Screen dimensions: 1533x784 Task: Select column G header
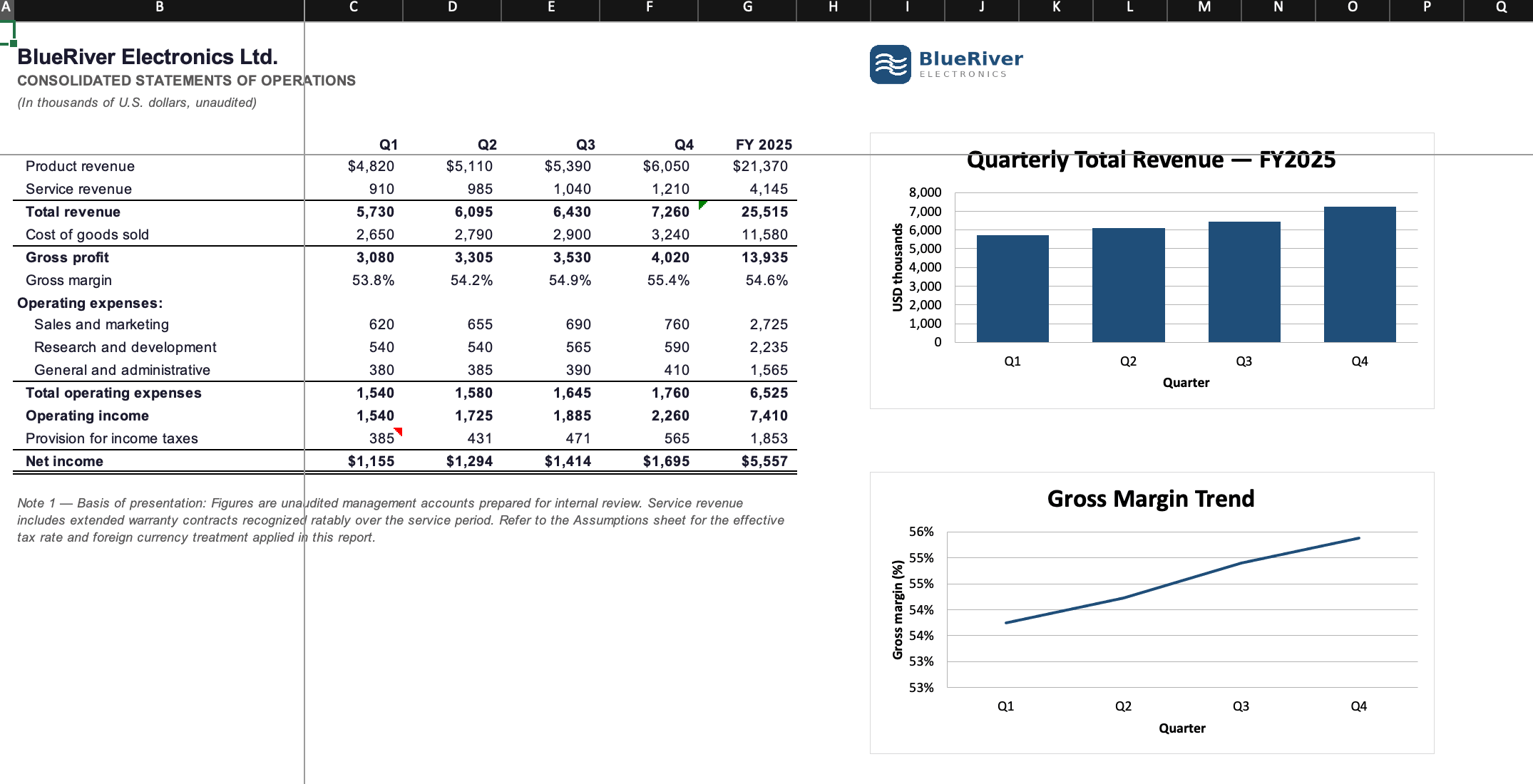pyautogui.click(x=747, y=7)
